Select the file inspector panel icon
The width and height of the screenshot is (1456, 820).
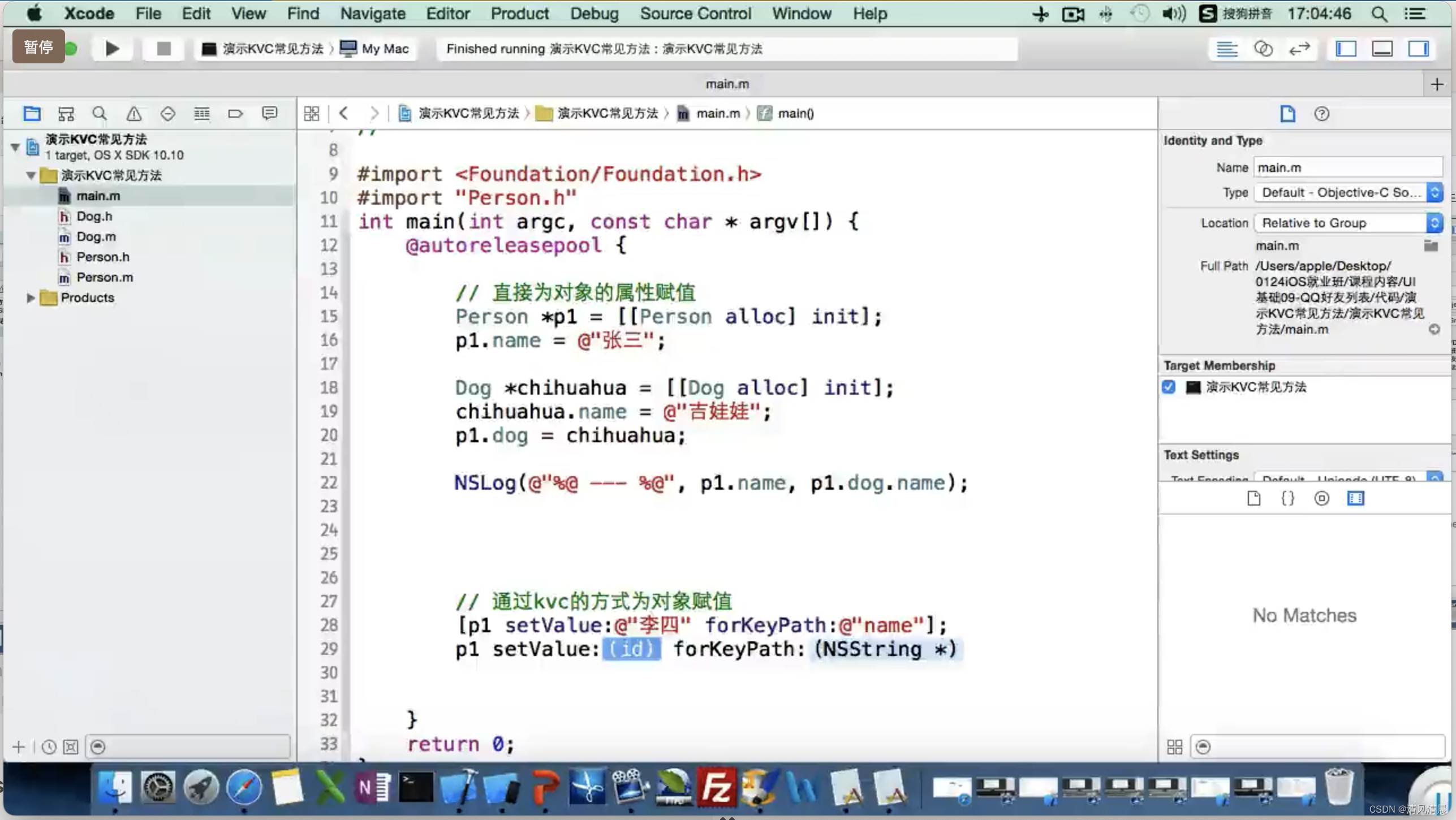[x=1287, y=113]
